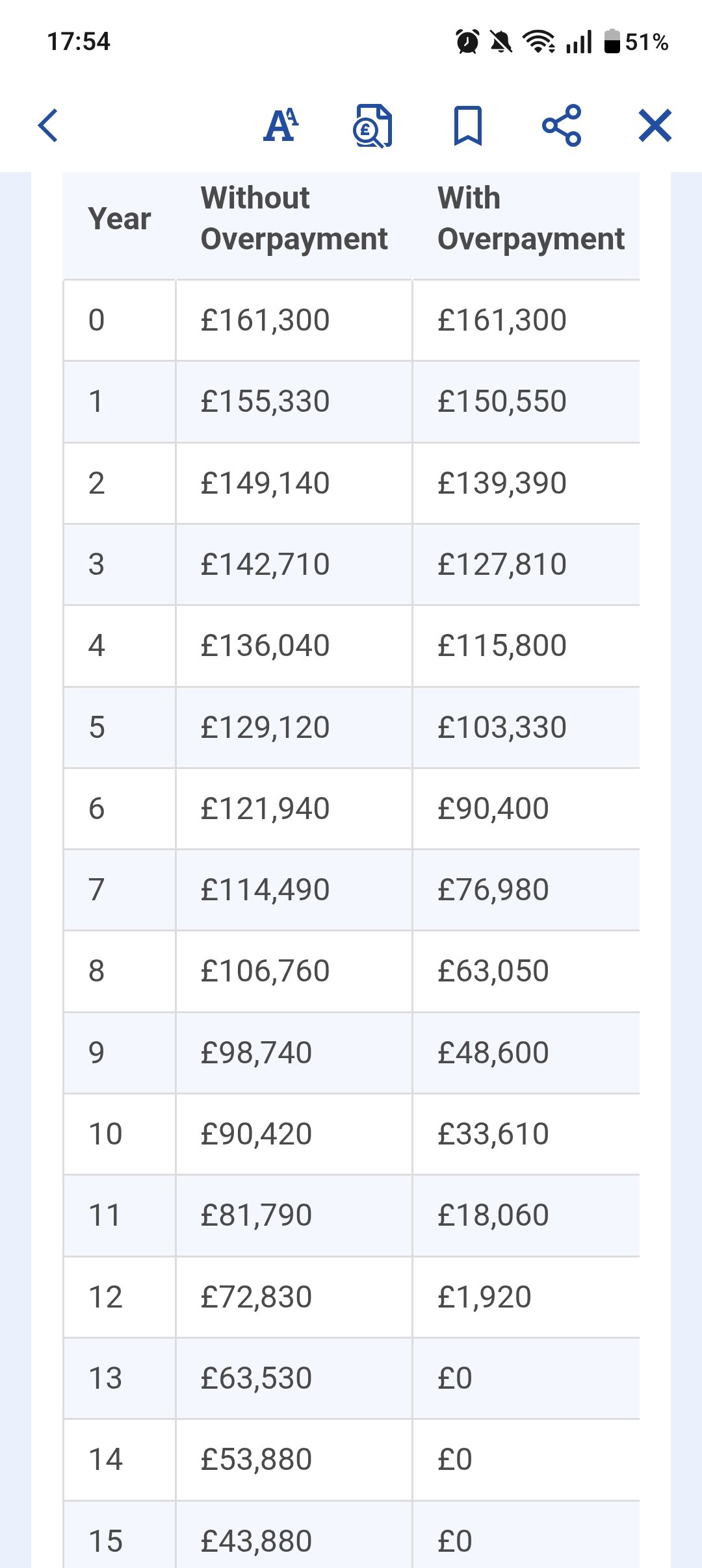
Task: Tap the back arrow icon
Action: pyautogui.click(x=49, y=125)
